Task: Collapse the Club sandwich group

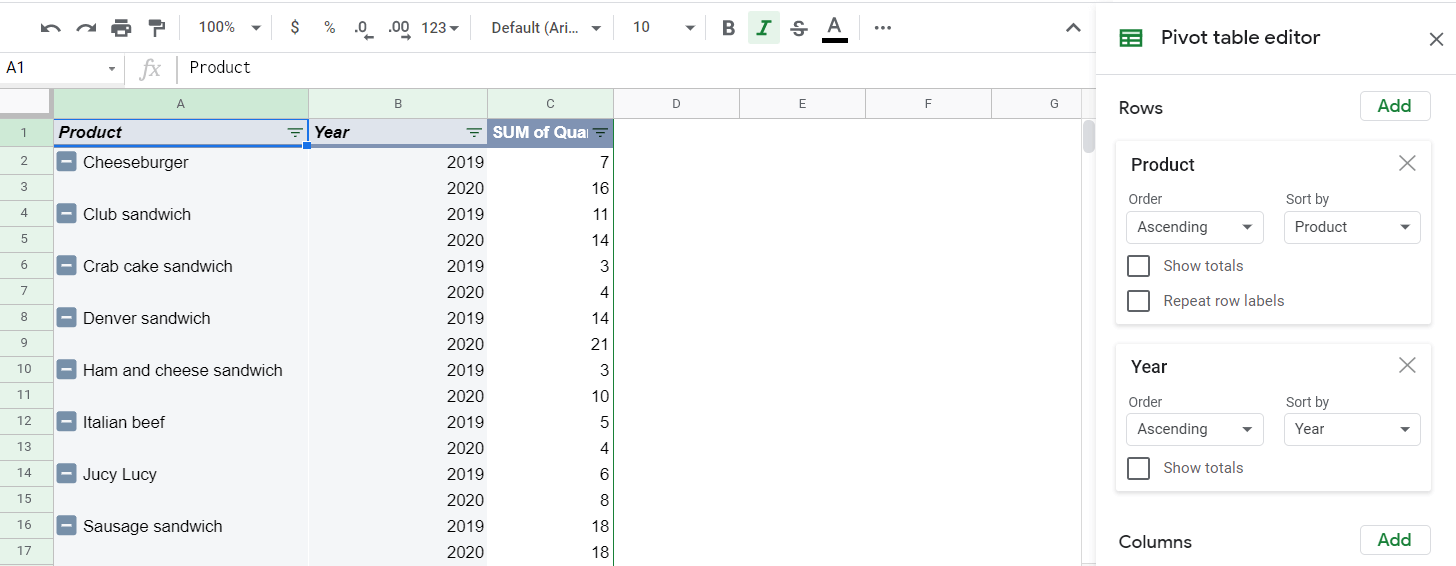Action: tap(67, 213)
